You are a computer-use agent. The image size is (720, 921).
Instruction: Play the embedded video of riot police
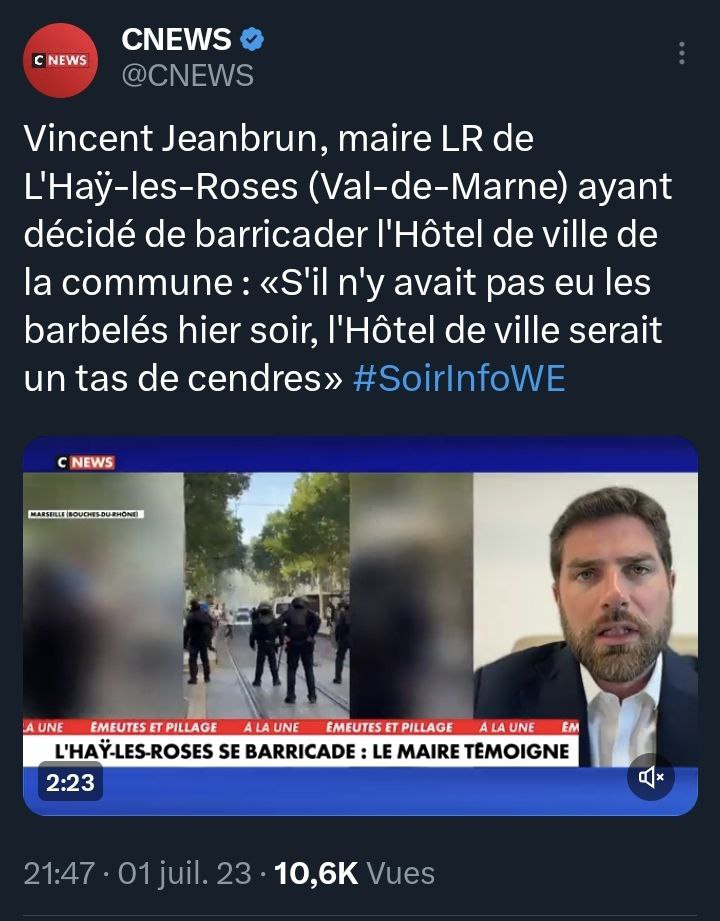[x=267, y=596]
